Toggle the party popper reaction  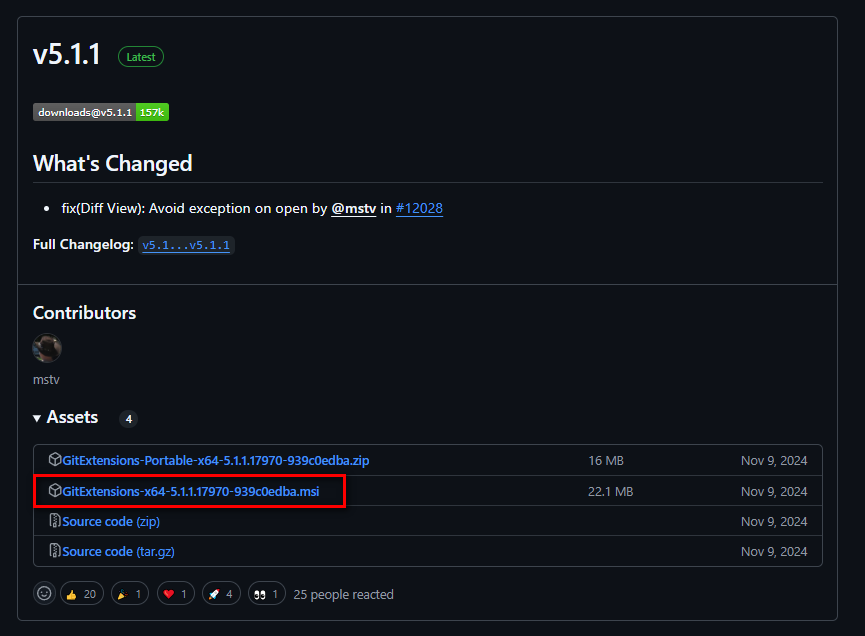point(128,594)
